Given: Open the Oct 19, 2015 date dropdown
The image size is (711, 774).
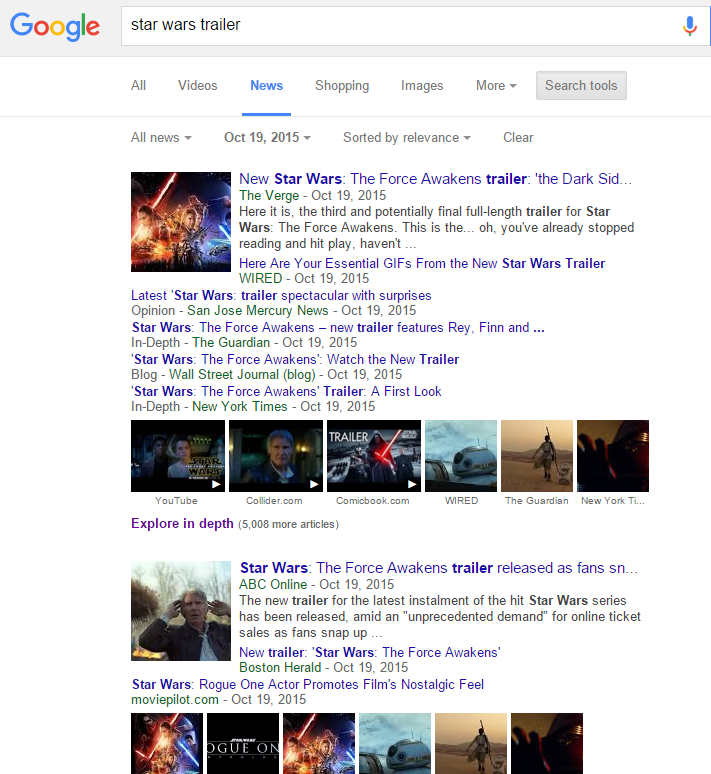Looking at the screenshot, I should 267,137.
